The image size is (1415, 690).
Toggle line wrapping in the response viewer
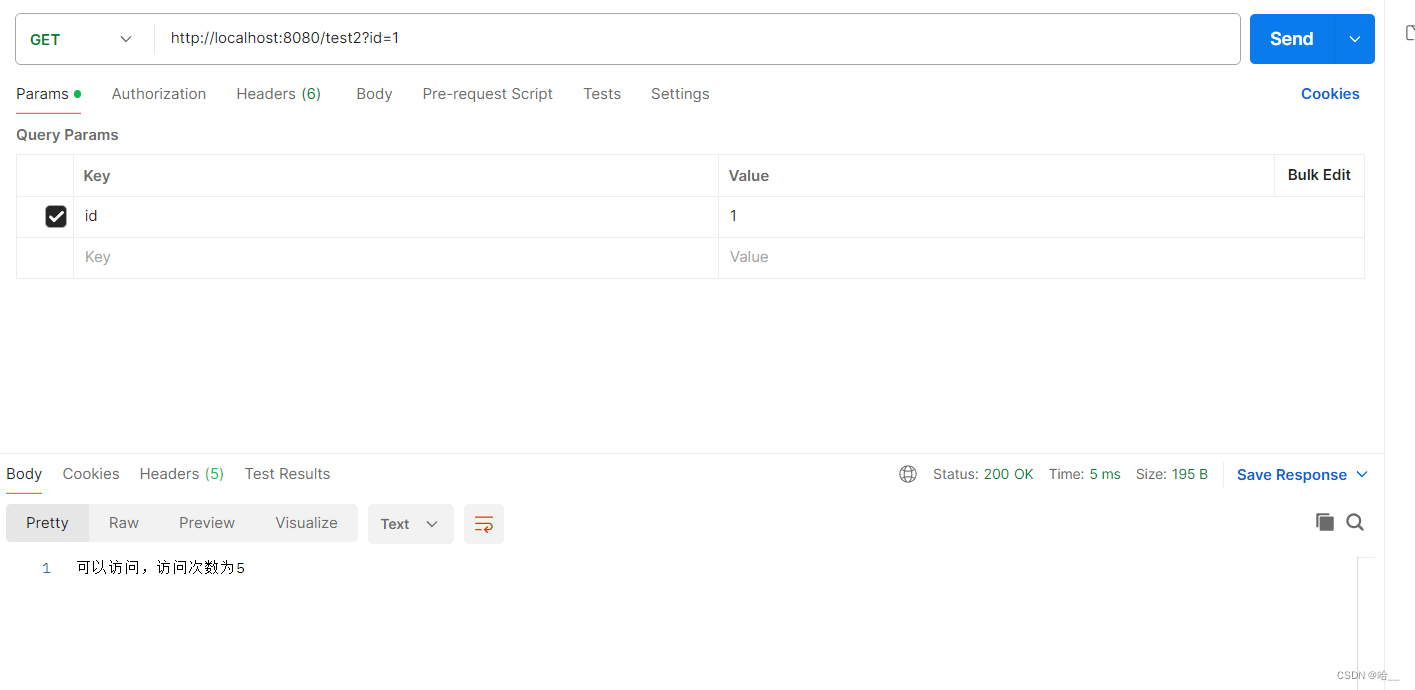483,523
